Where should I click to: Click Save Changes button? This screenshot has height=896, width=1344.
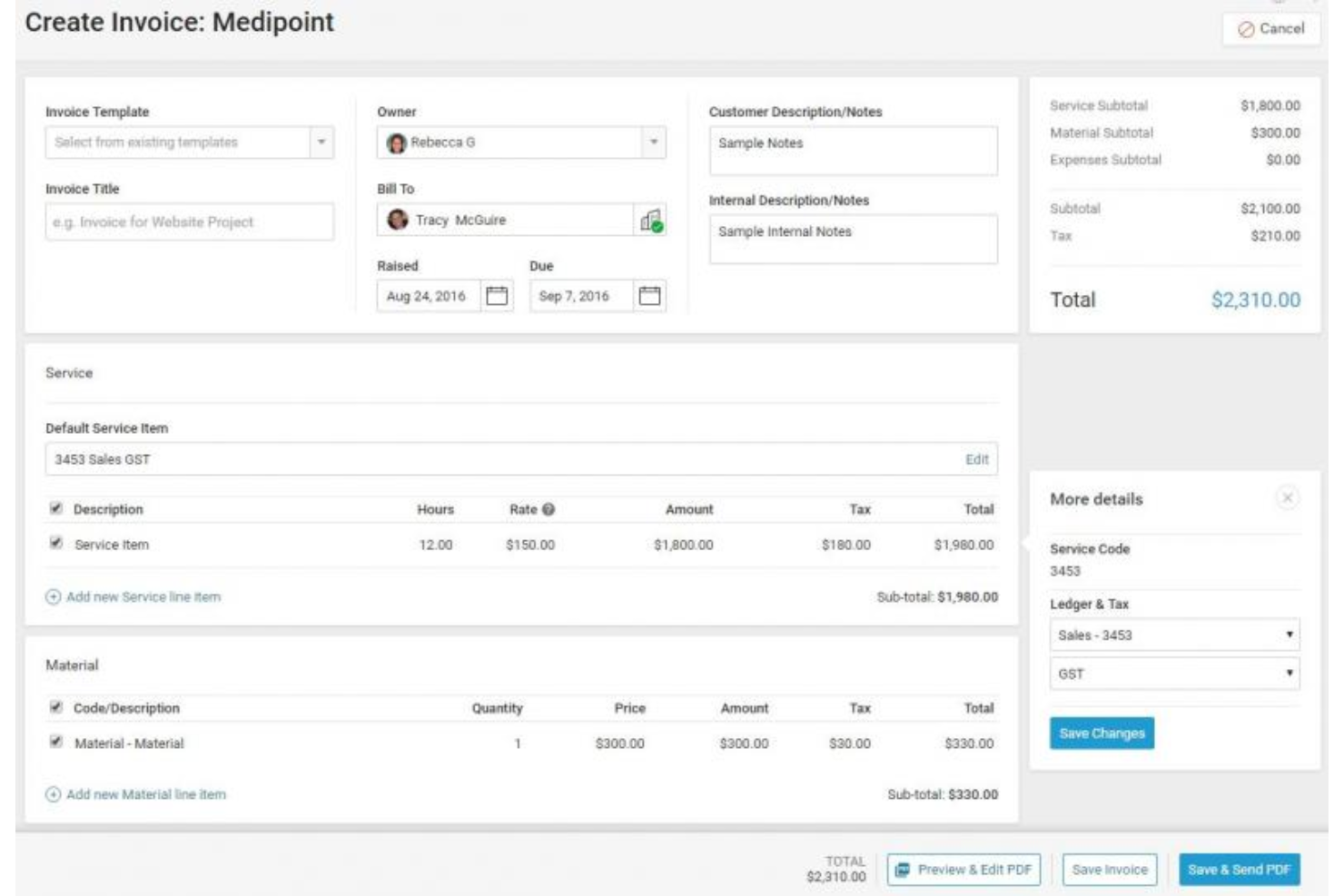[1102, 734]
